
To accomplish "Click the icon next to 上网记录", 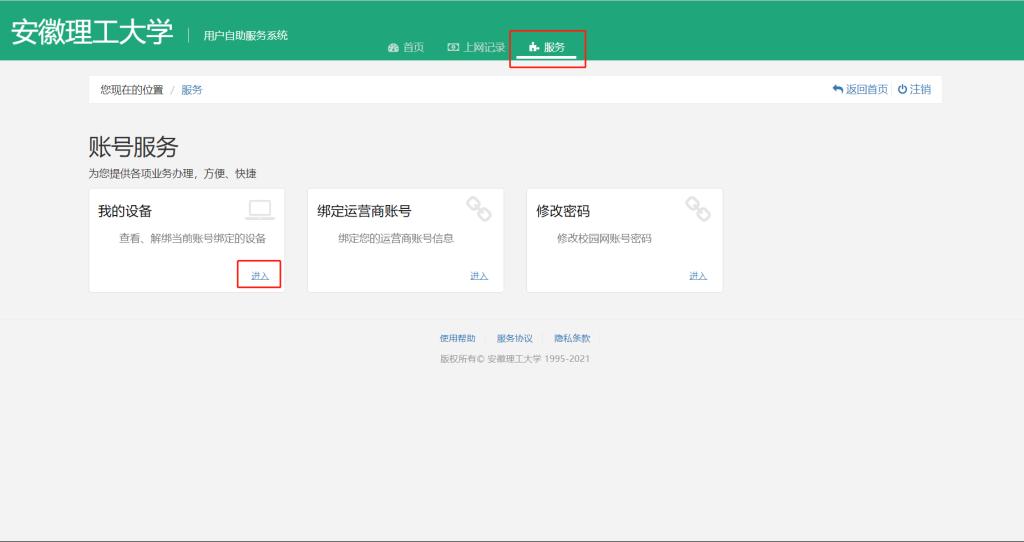I will pyautogui.click(x=453, y=47).
